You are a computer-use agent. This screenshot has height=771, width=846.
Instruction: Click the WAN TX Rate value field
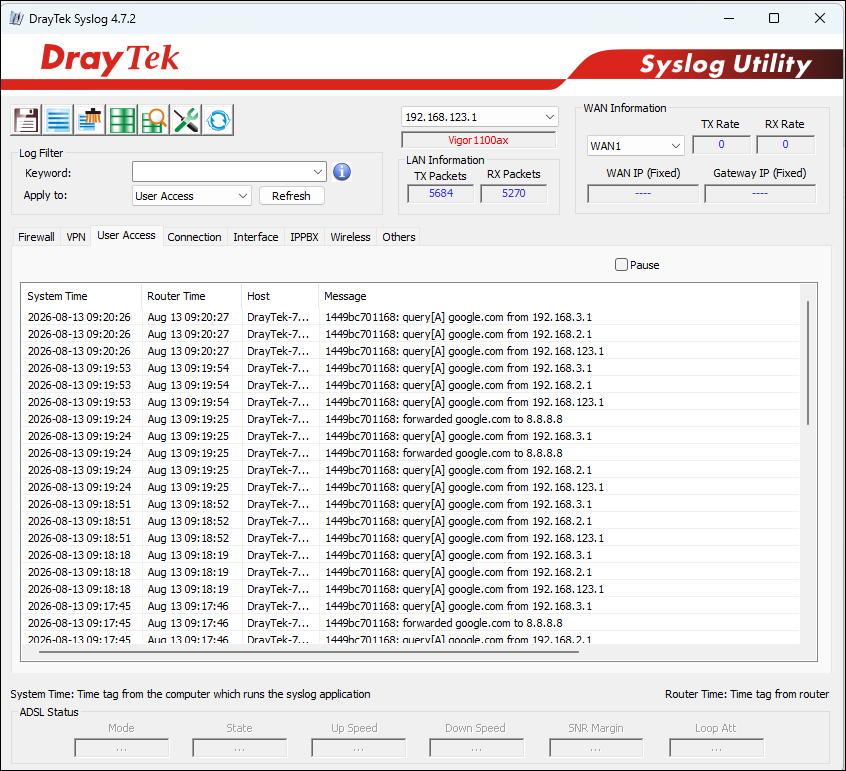(721, 145)
